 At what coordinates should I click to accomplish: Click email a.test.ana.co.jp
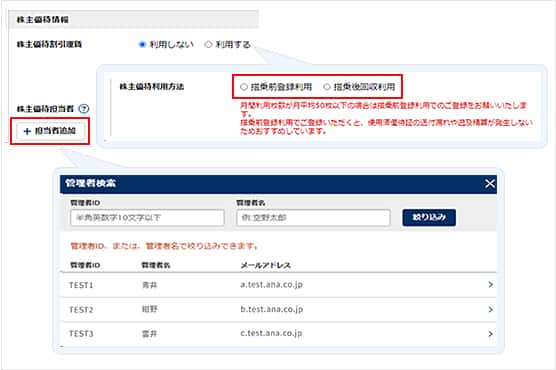pos(272,285)
